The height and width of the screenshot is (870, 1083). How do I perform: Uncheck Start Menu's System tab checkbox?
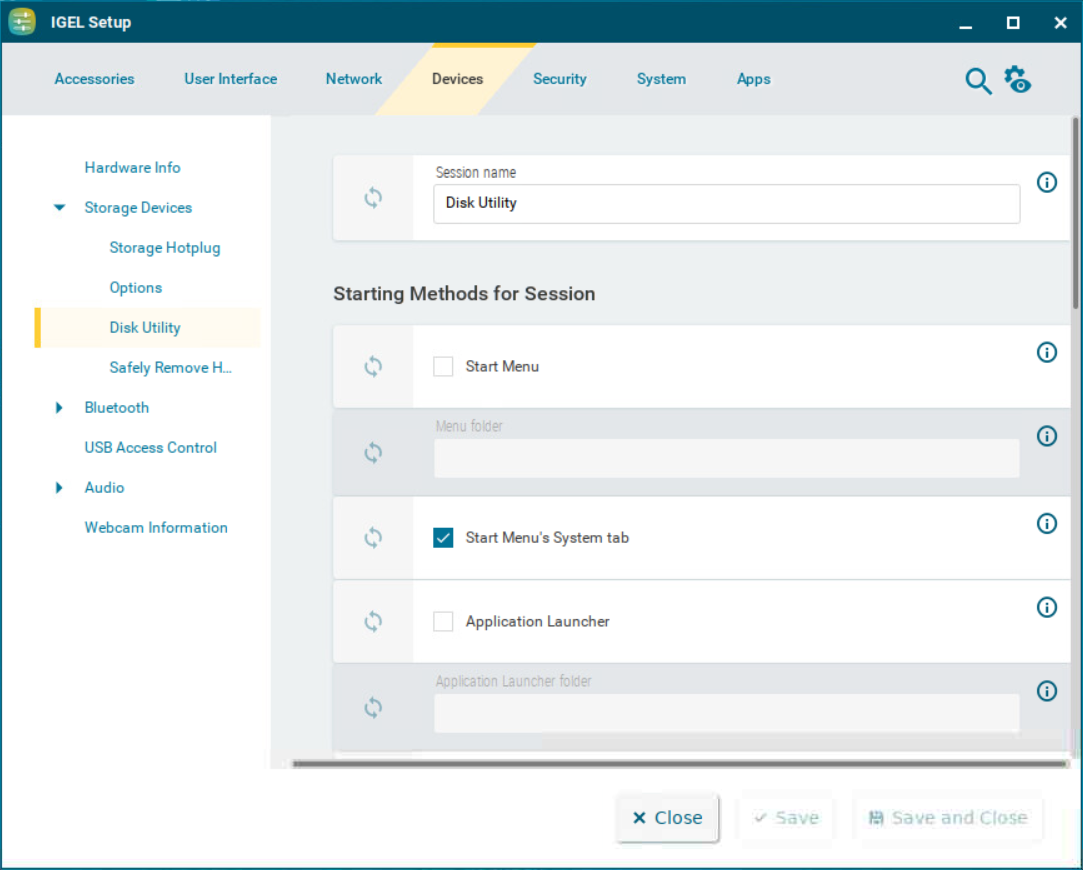tap(443, 538)
